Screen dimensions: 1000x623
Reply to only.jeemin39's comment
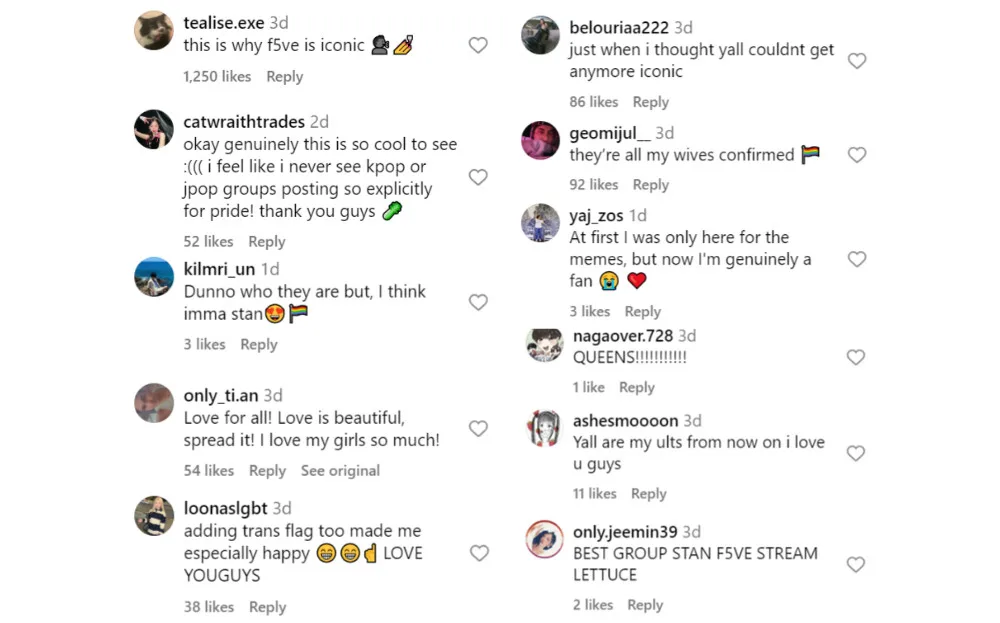tap(645, 605)
